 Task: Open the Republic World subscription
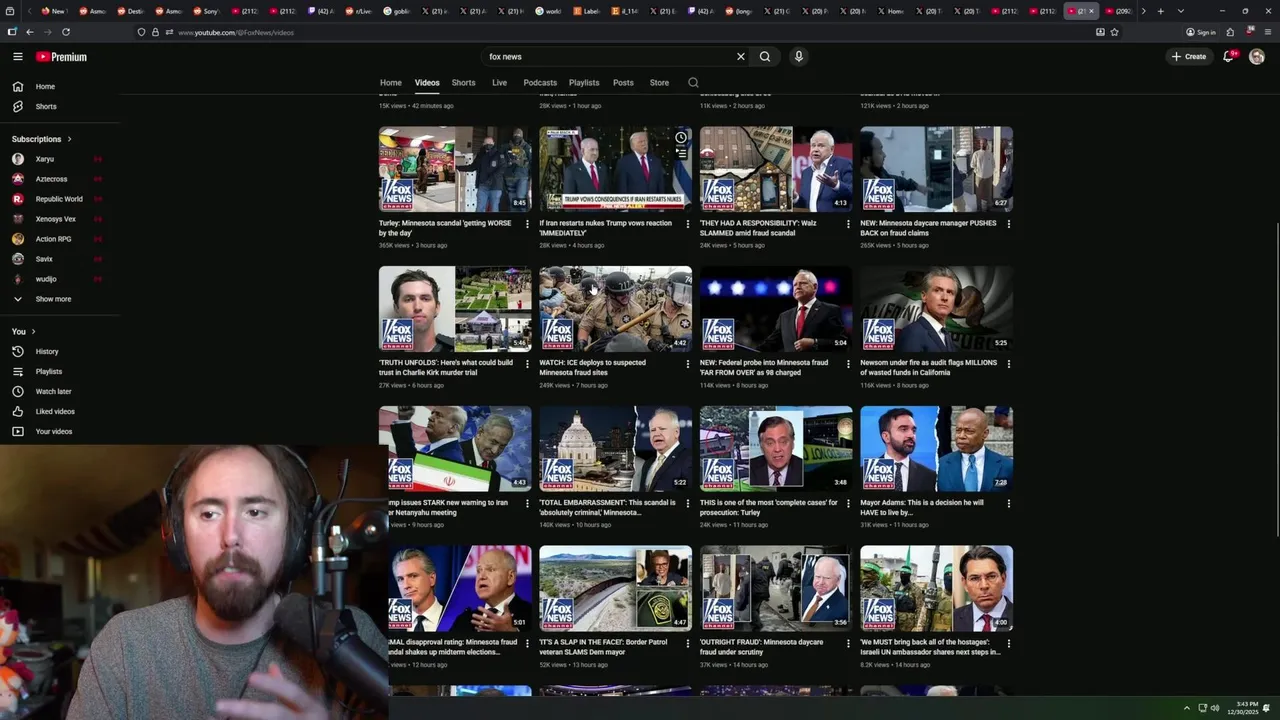[60, 199]
